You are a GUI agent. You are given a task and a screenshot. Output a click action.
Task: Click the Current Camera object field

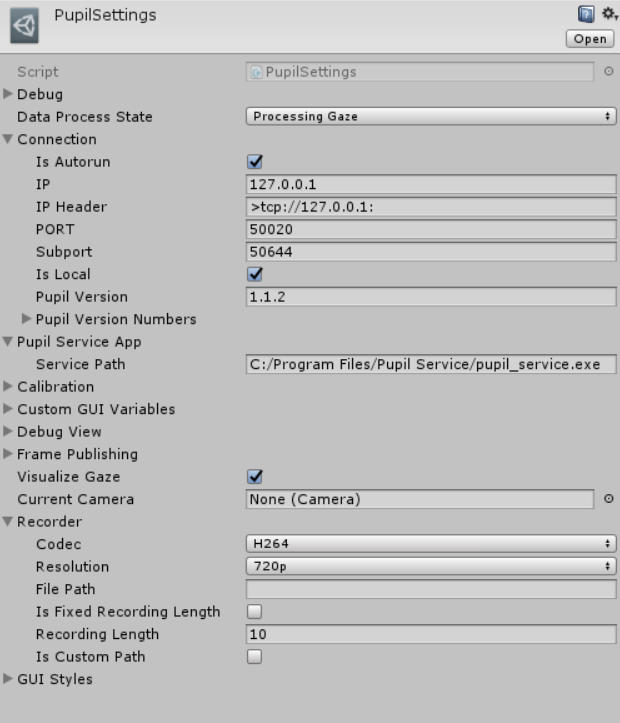click(x=420, y=499)
